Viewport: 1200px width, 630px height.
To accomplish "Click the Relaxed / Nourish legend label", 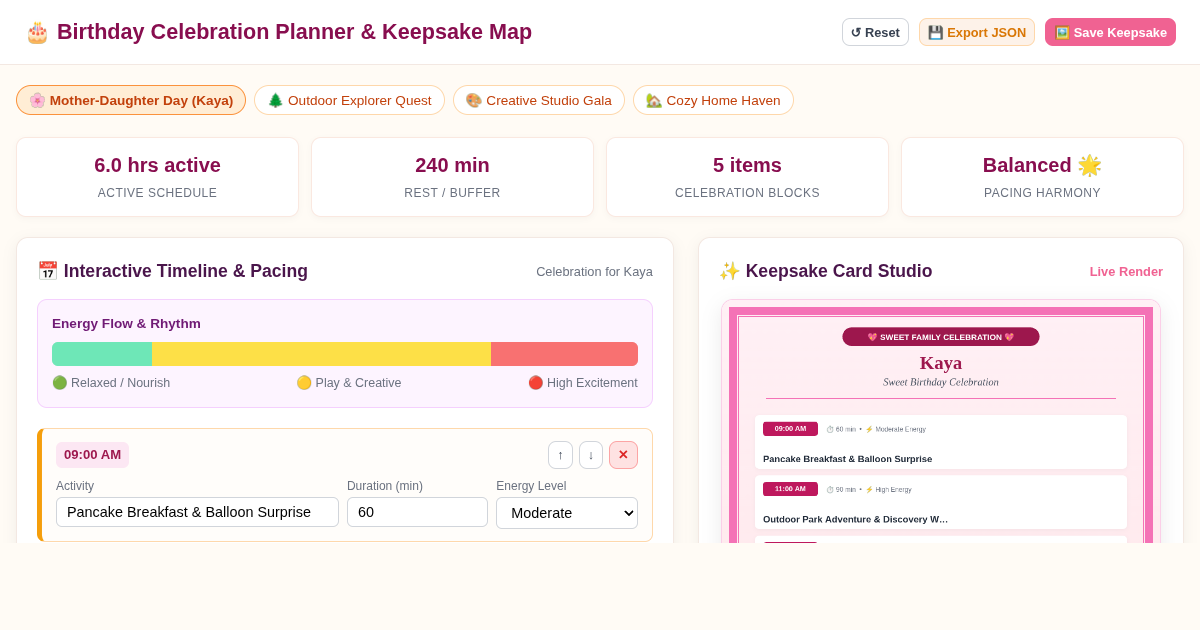I will tap(111, 383).
